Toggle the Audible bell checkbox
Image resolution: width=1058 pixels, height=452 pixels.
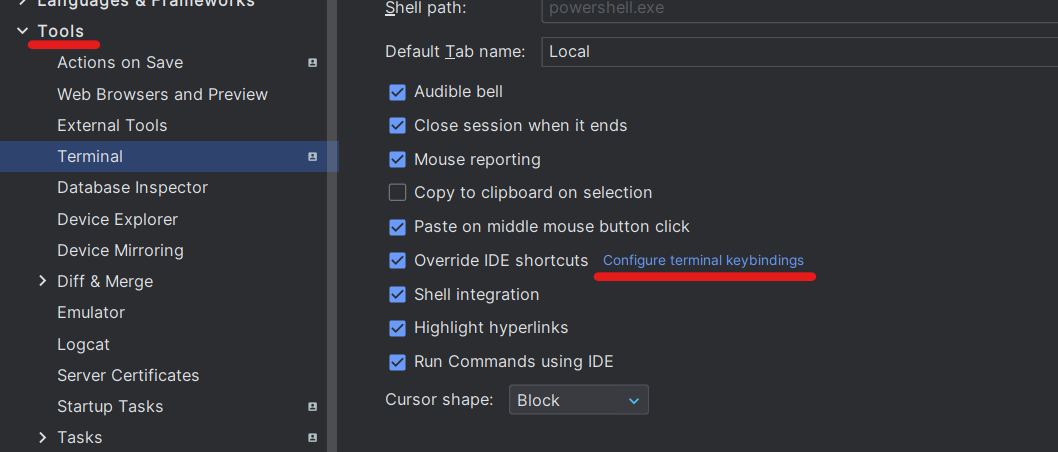397,92
